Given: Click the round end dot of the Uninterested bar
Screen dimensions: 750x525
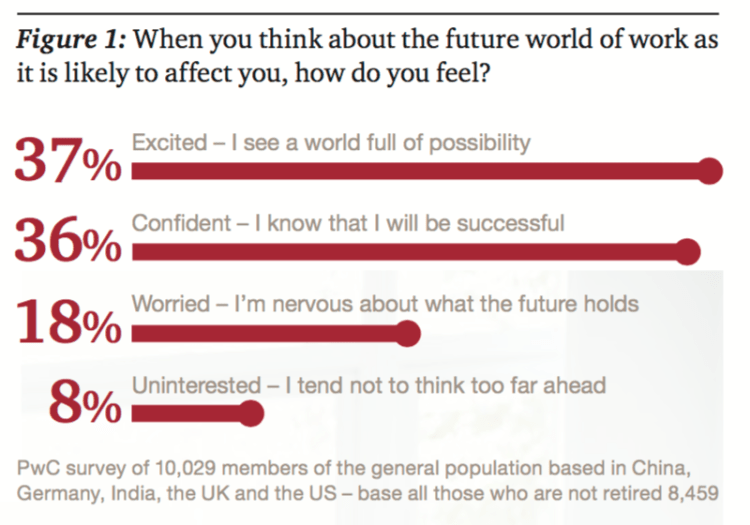Looking at the screenshot, I should coord(252,412).
